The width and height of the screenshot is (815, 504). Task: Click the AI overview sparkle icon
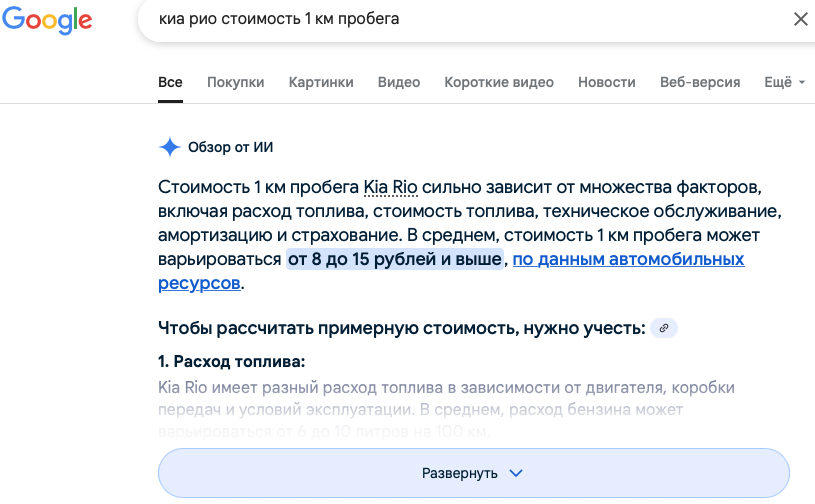click(x=170, y=147)
